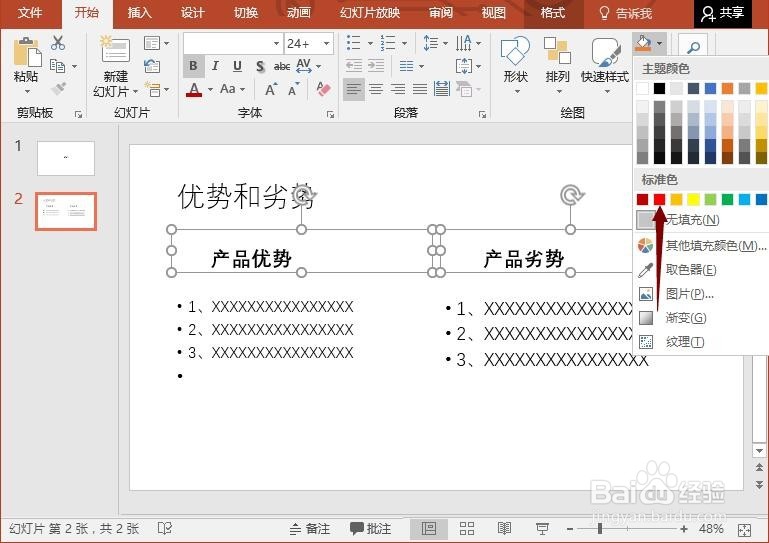Viewport: 769px width, 543px height.
Task: Click the Cut scissors icon
Action: [58, 43]
